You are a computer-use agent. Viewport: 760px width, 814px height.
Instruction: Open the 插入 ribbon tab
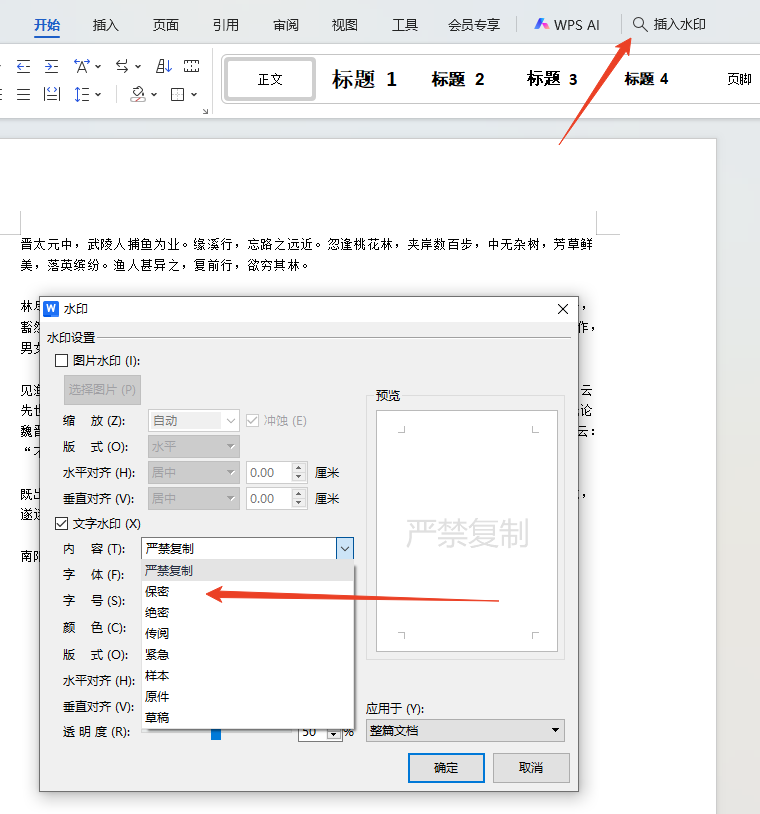pos(105,25)
